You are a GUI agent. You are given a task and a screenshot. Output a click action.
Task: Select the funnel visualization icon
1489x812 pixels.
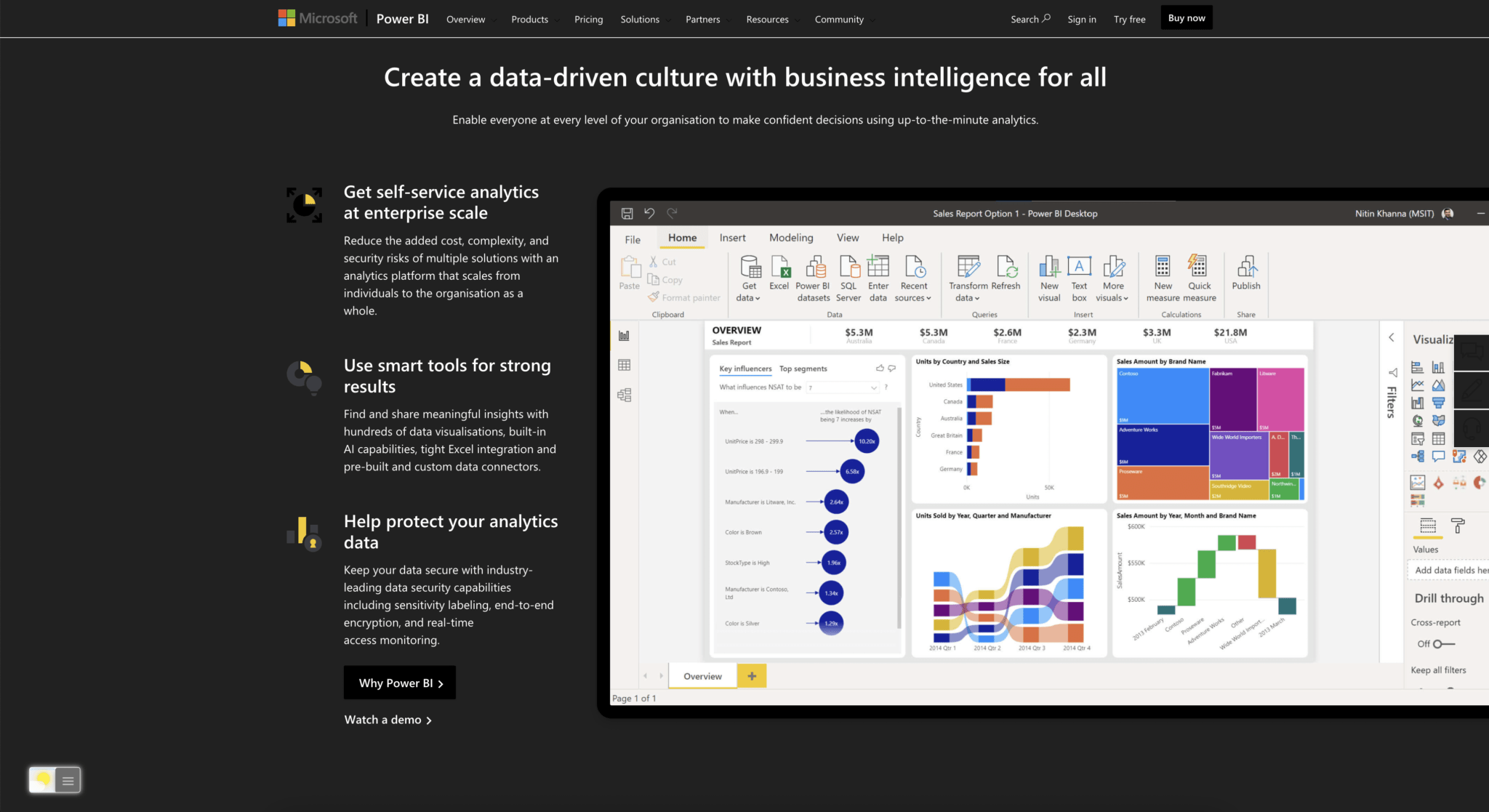[x=1438, y=403]
